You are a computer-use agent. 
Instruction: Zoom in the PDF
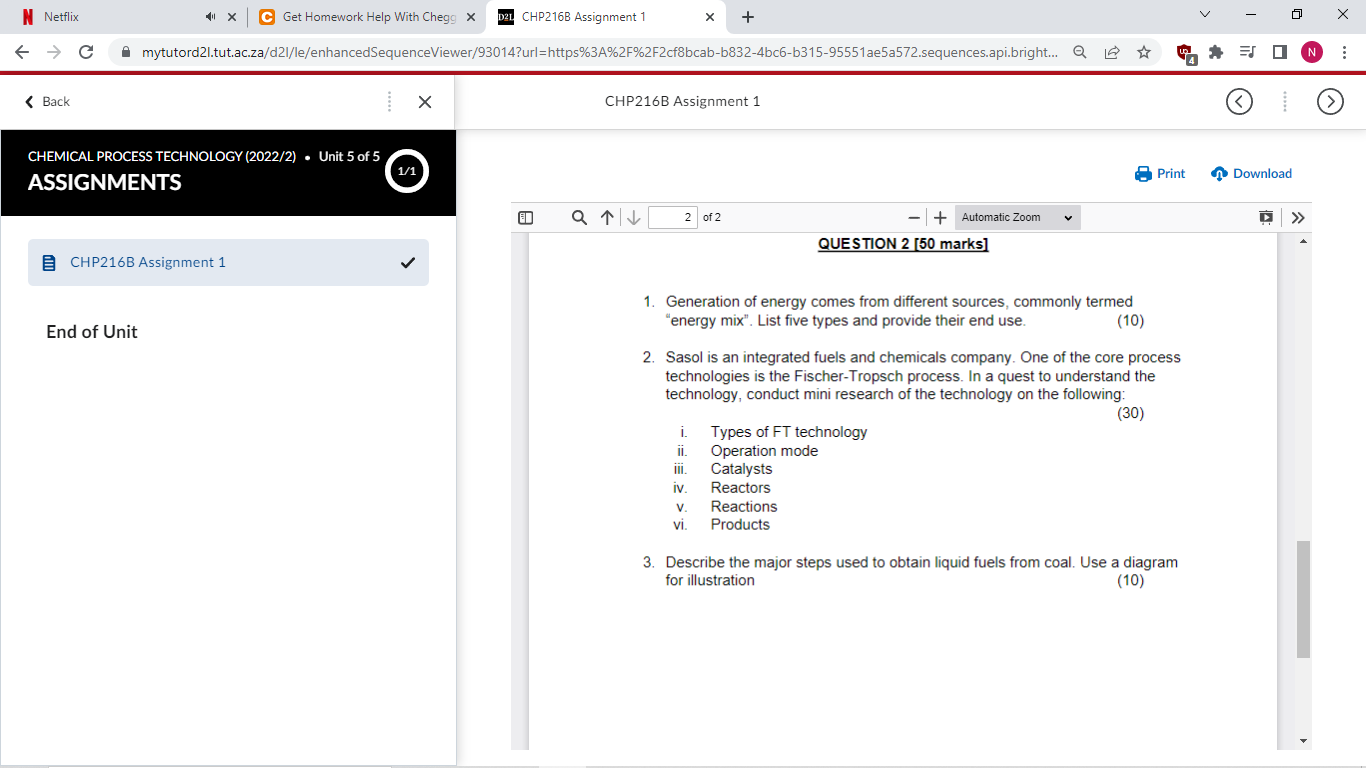pos(940,217)
